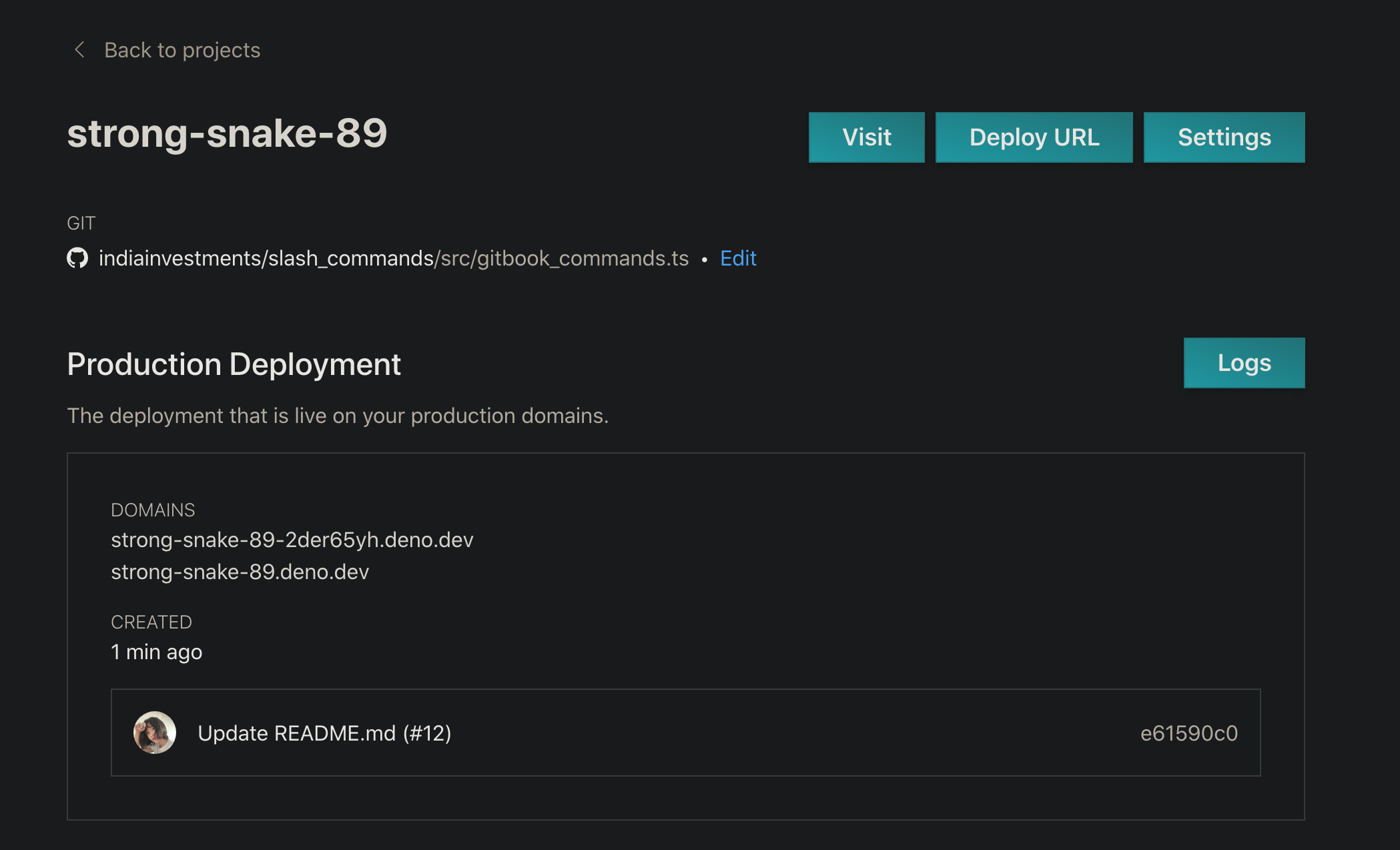Click commit hash e61590c0
This screenshot has height=850, width=1400.
click(x=1188, y=733)
